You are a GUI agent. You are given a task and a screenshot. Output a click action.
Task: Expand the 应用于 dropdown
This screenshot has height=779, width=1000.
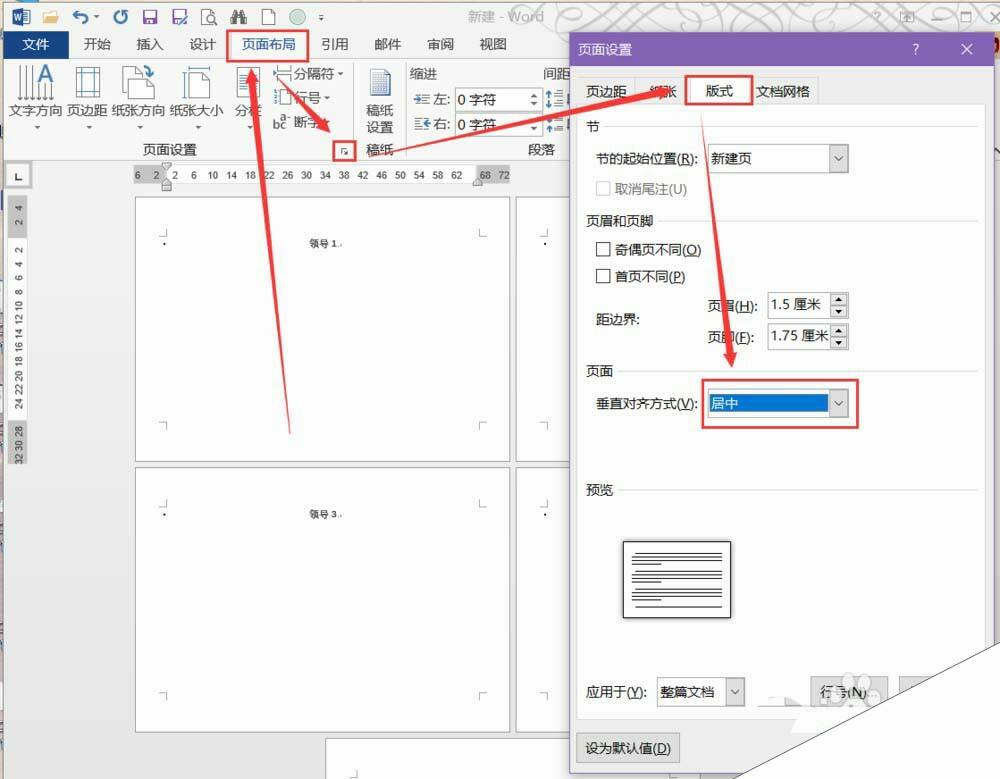click(x=735, y=692)
